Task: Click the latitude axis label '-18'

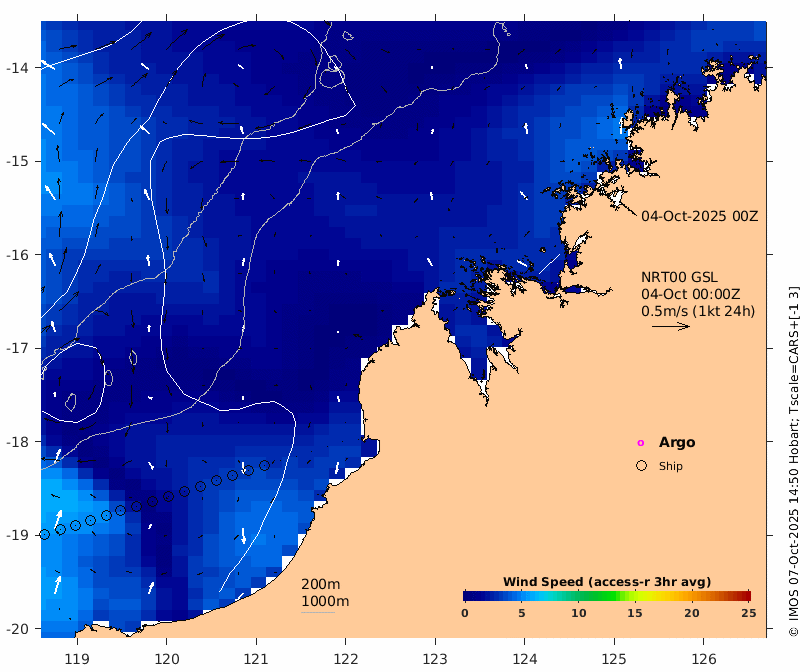Action: (x=17, y=442)
